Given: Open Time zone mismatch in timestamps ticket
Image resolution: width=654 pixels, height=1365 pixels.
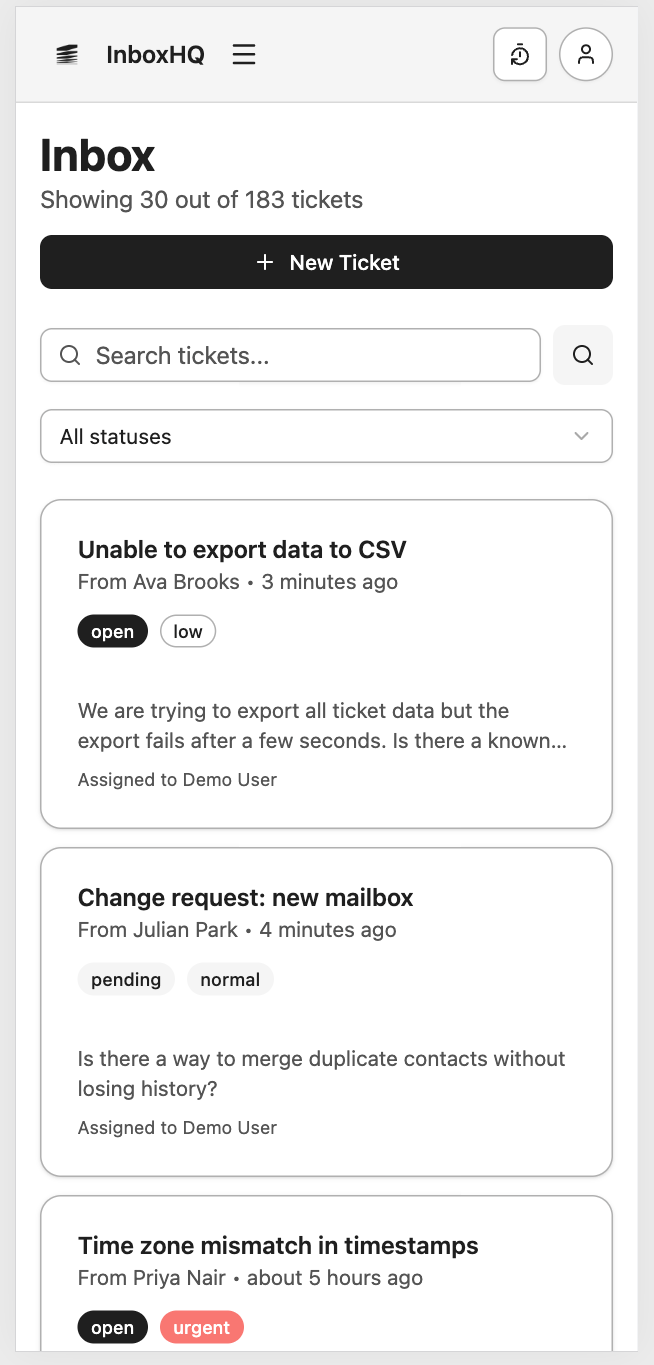Looking at the screenshot, I should (x=278, y=1245).
